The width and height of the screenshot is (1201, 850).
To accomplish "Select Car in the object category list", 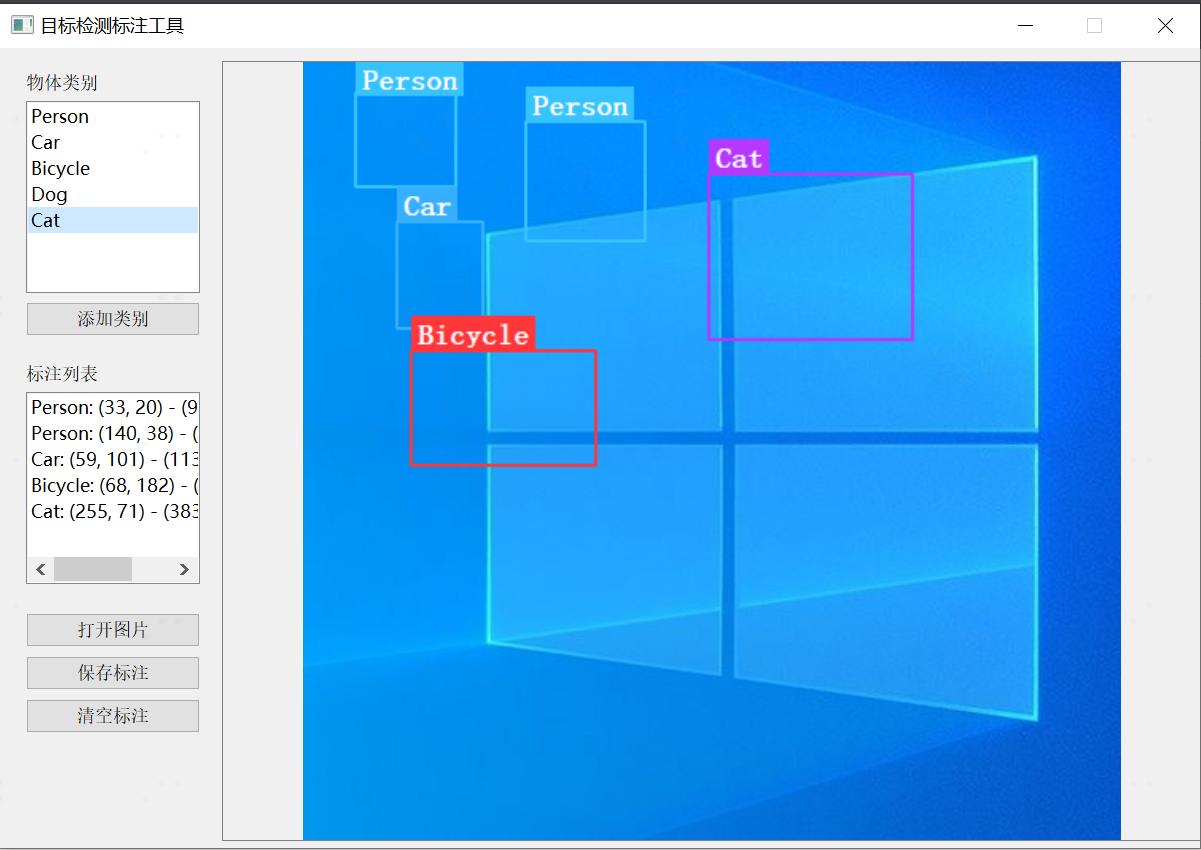I will [x=112, y=142].
